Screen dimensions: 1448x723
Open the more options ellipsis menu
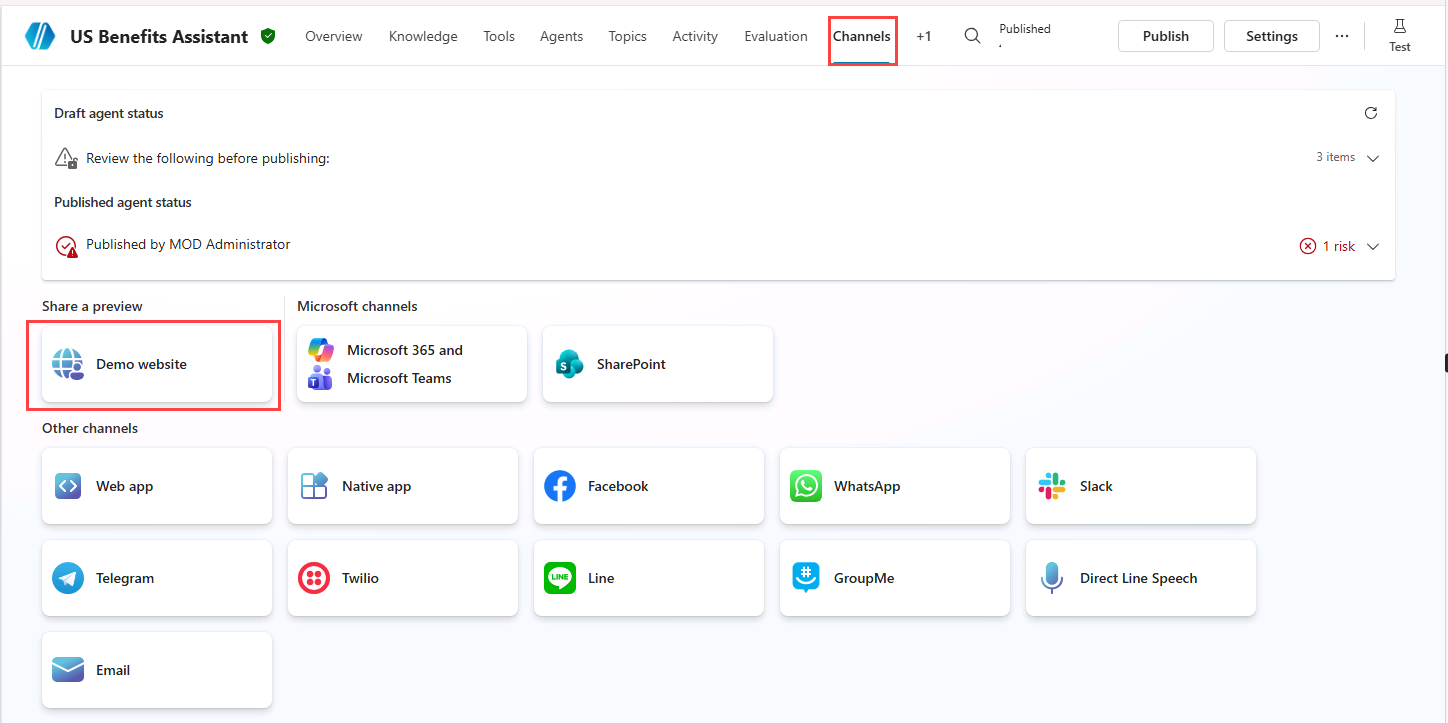pos(1342,36)
